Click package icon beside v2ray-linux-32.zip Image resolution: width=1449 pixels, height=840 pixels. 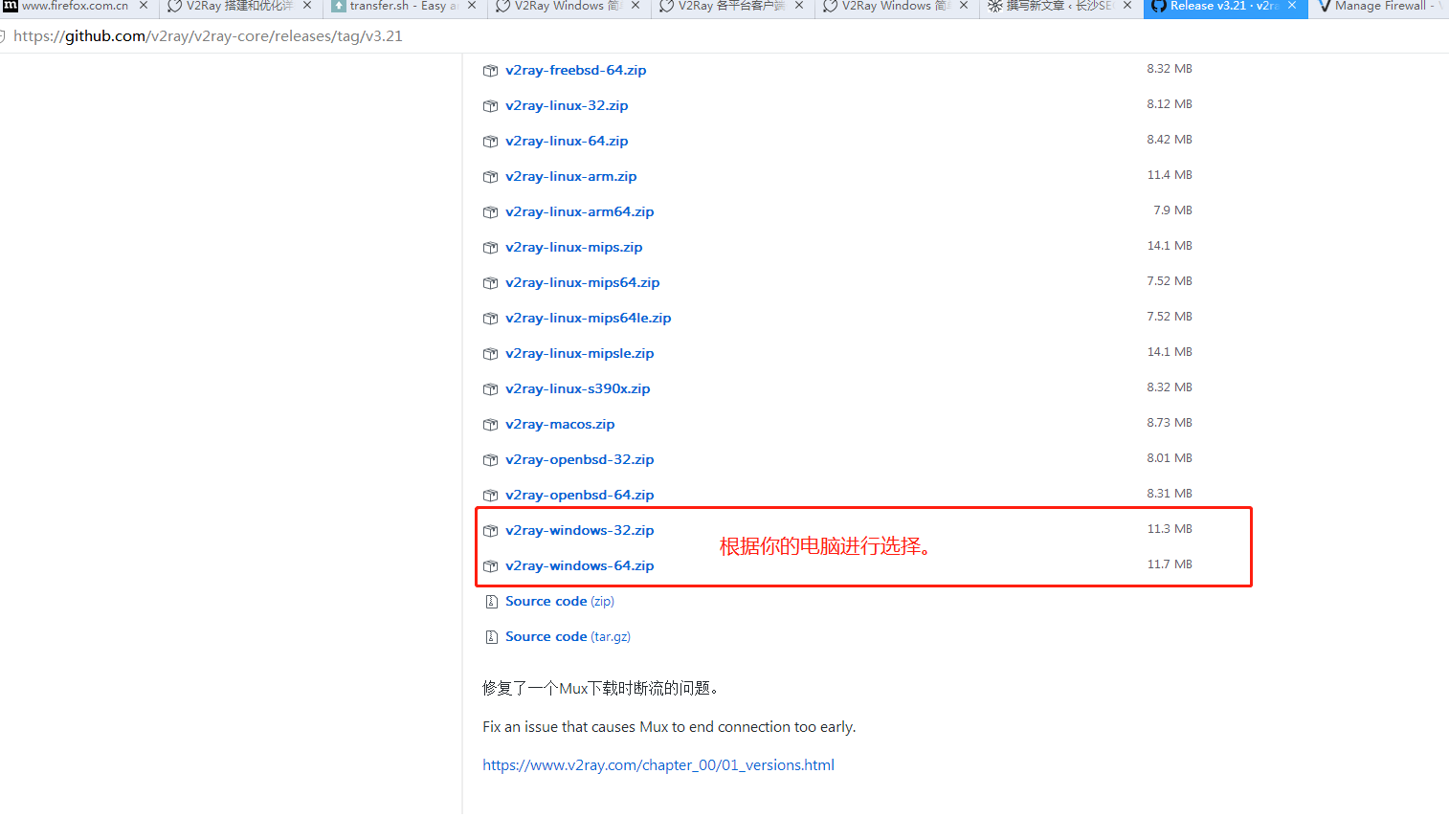tap(490, 106)
